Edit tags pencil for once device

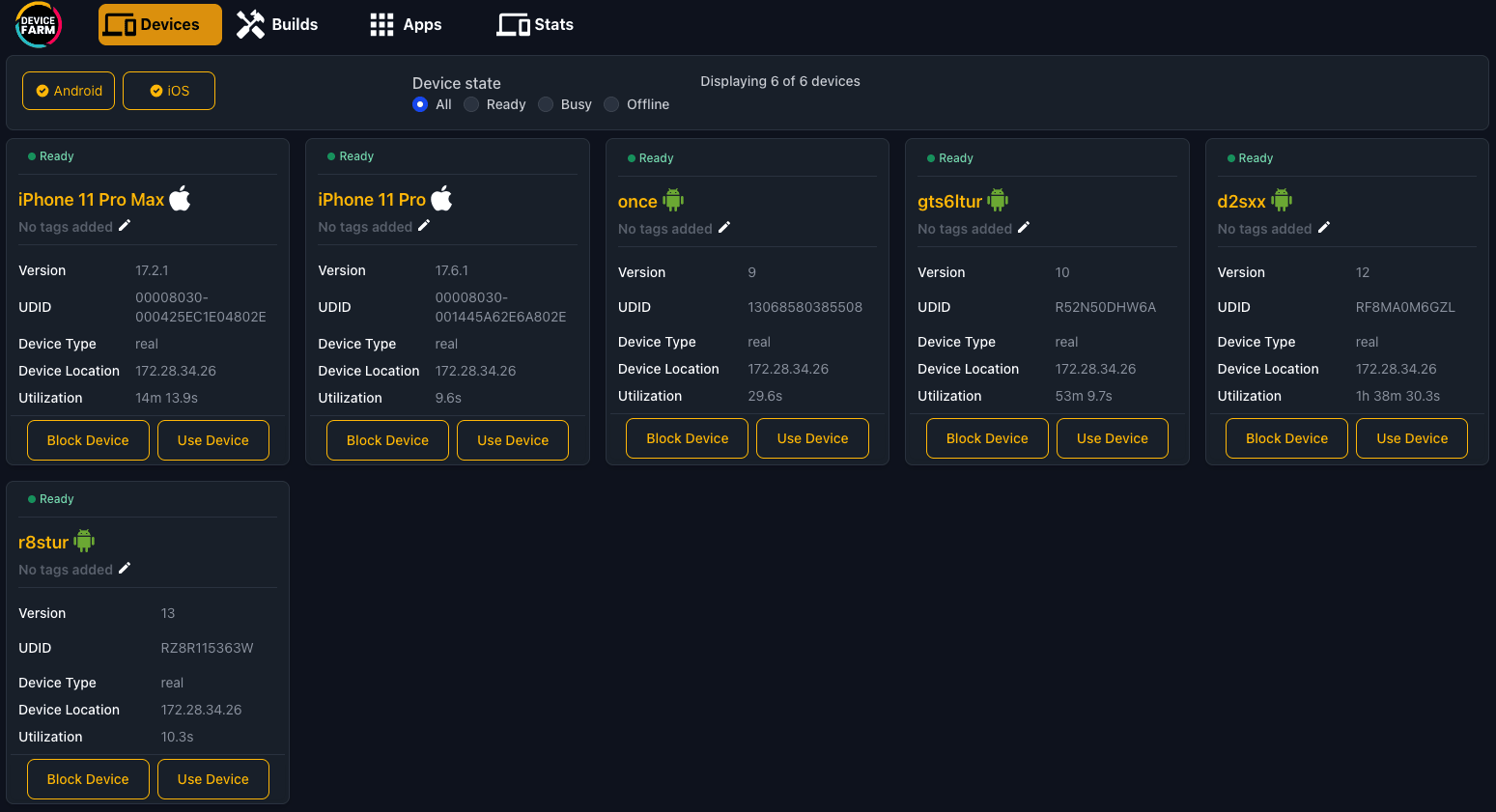click(x=724, y=228)
